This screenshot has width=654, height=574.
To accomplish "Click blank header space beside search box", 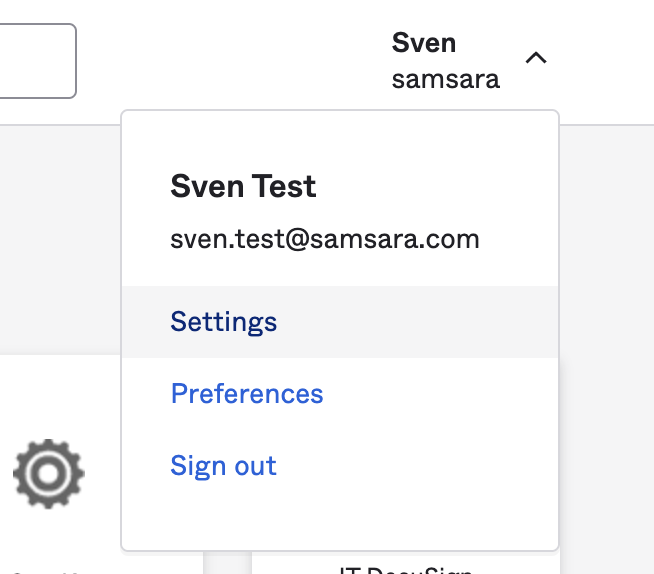I will pos(234,61).
